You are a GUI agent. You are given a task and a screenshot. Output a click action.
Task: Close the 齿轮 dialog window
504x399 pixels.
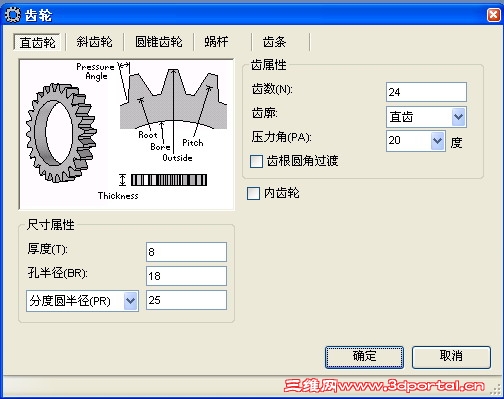pos(494,15)
